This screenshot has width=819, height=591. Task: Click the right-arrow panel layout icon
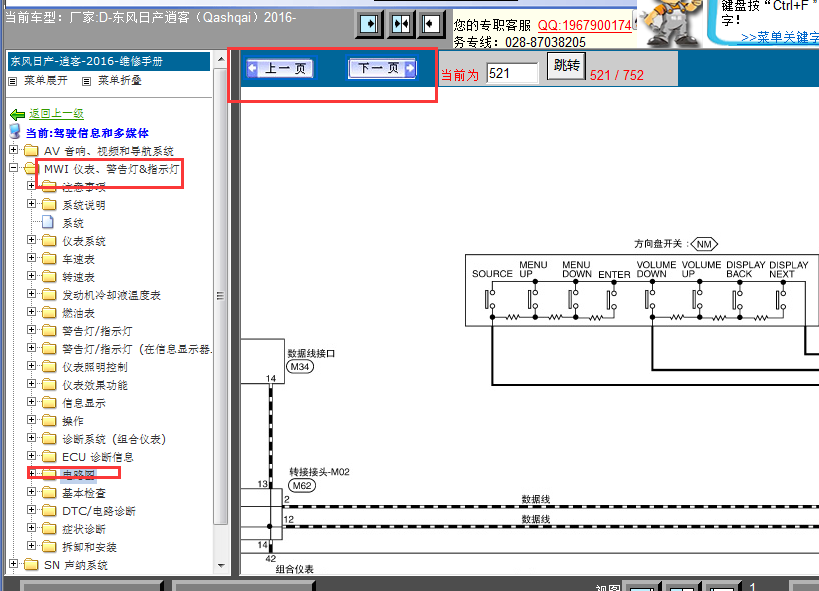point(369,24)
